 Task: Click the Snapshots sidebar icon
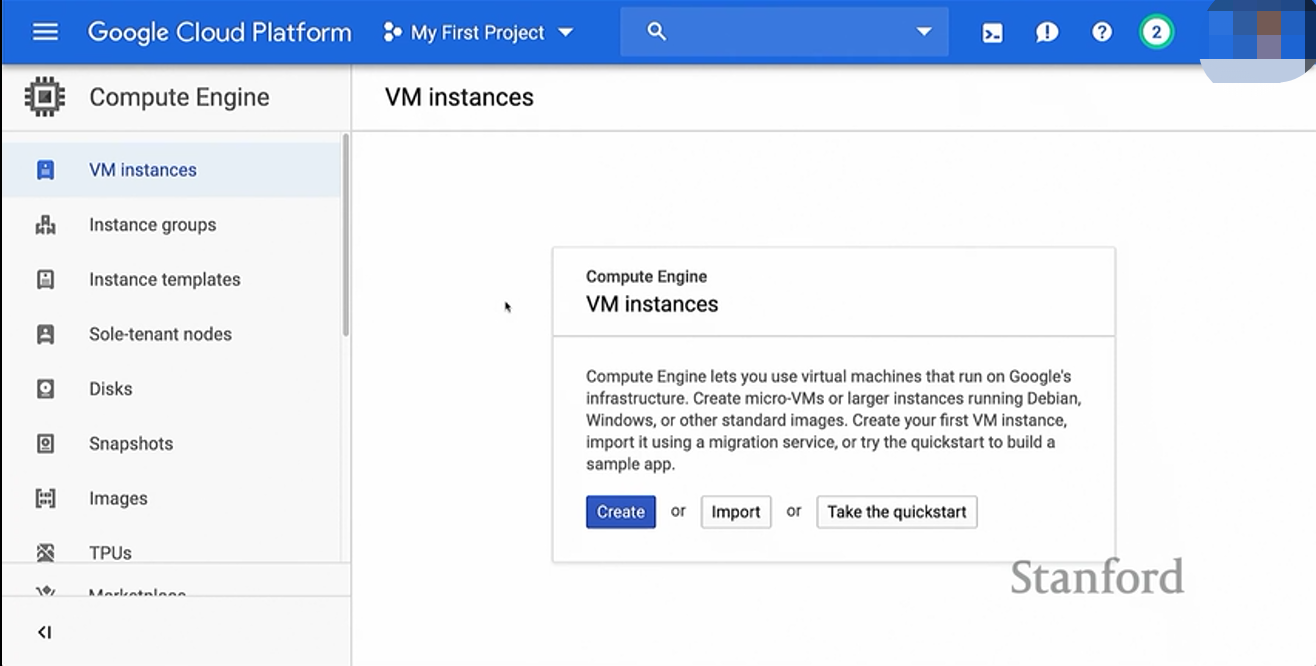(x=45, y=444)
